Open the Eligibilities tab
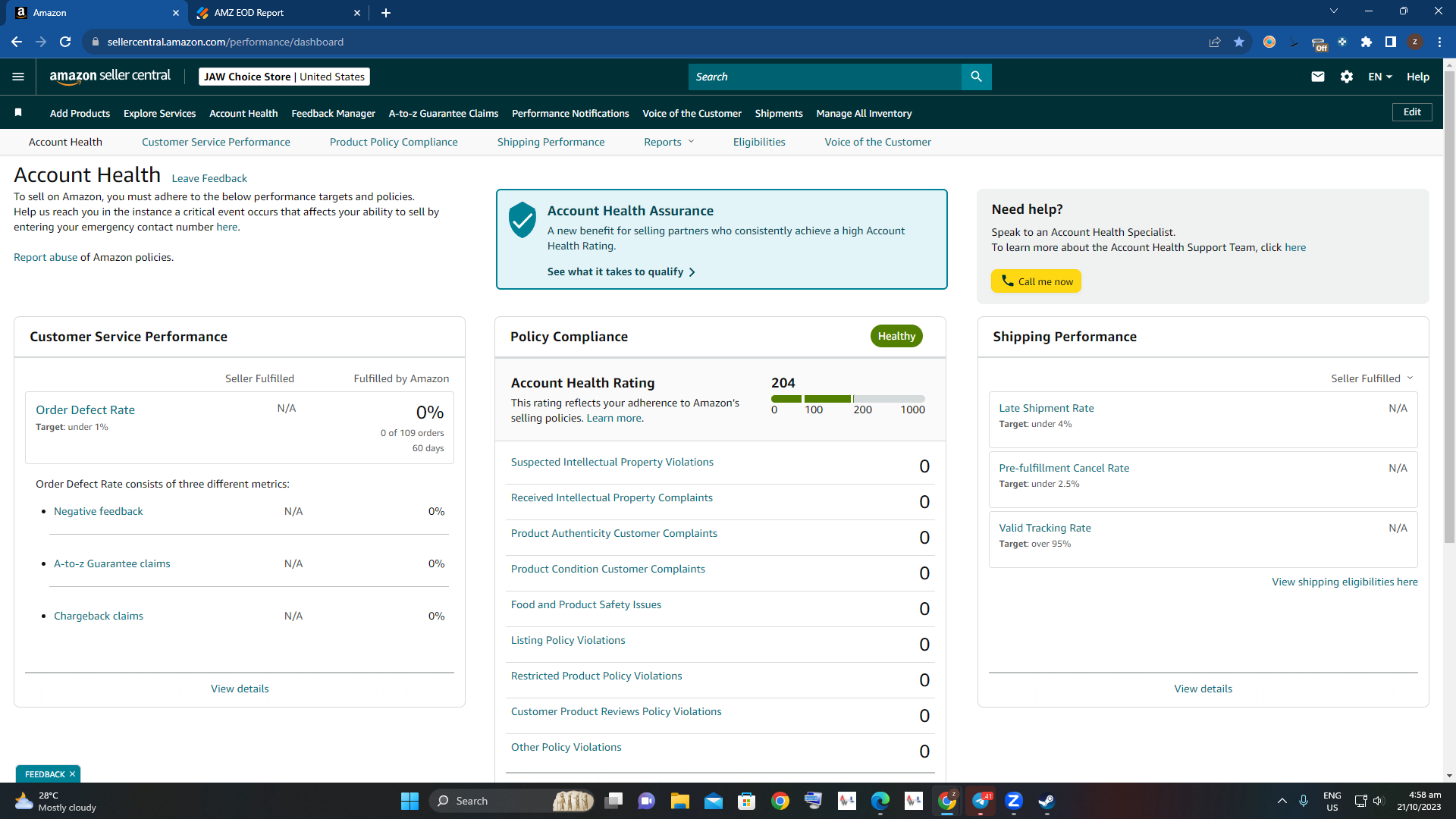This screenshot has height=819, width=1456. [759, 142]
